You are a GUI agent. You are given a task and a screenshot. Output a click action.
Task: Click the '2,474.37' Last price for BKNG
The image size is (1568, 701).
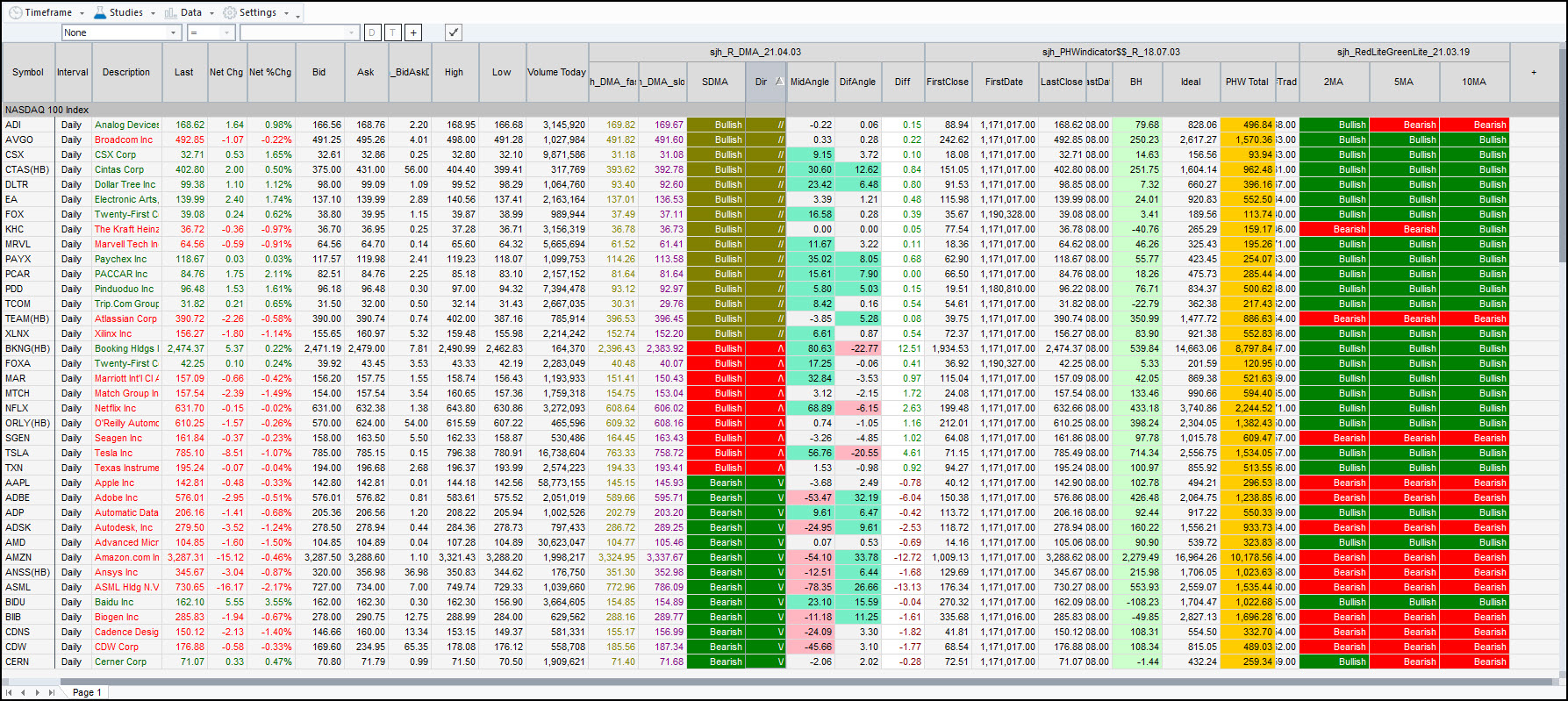point(184,348)
